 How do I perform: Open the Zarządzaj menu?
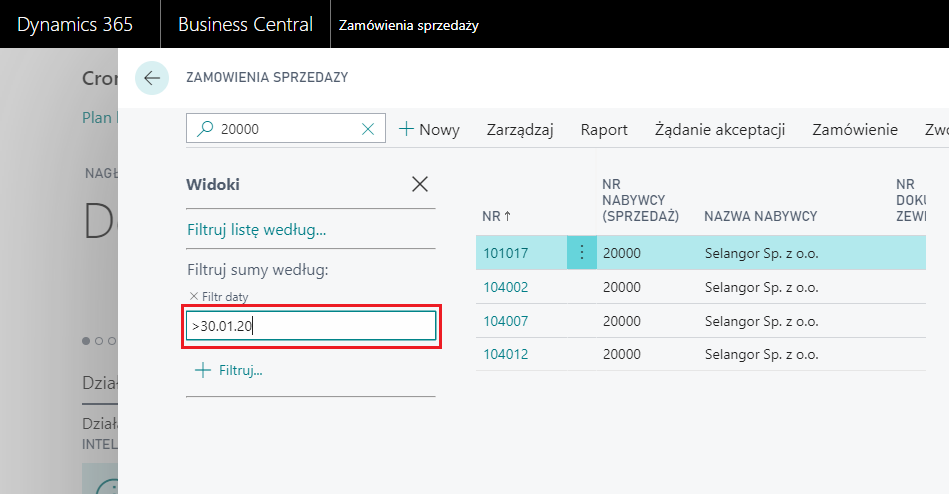click(520, 130)
